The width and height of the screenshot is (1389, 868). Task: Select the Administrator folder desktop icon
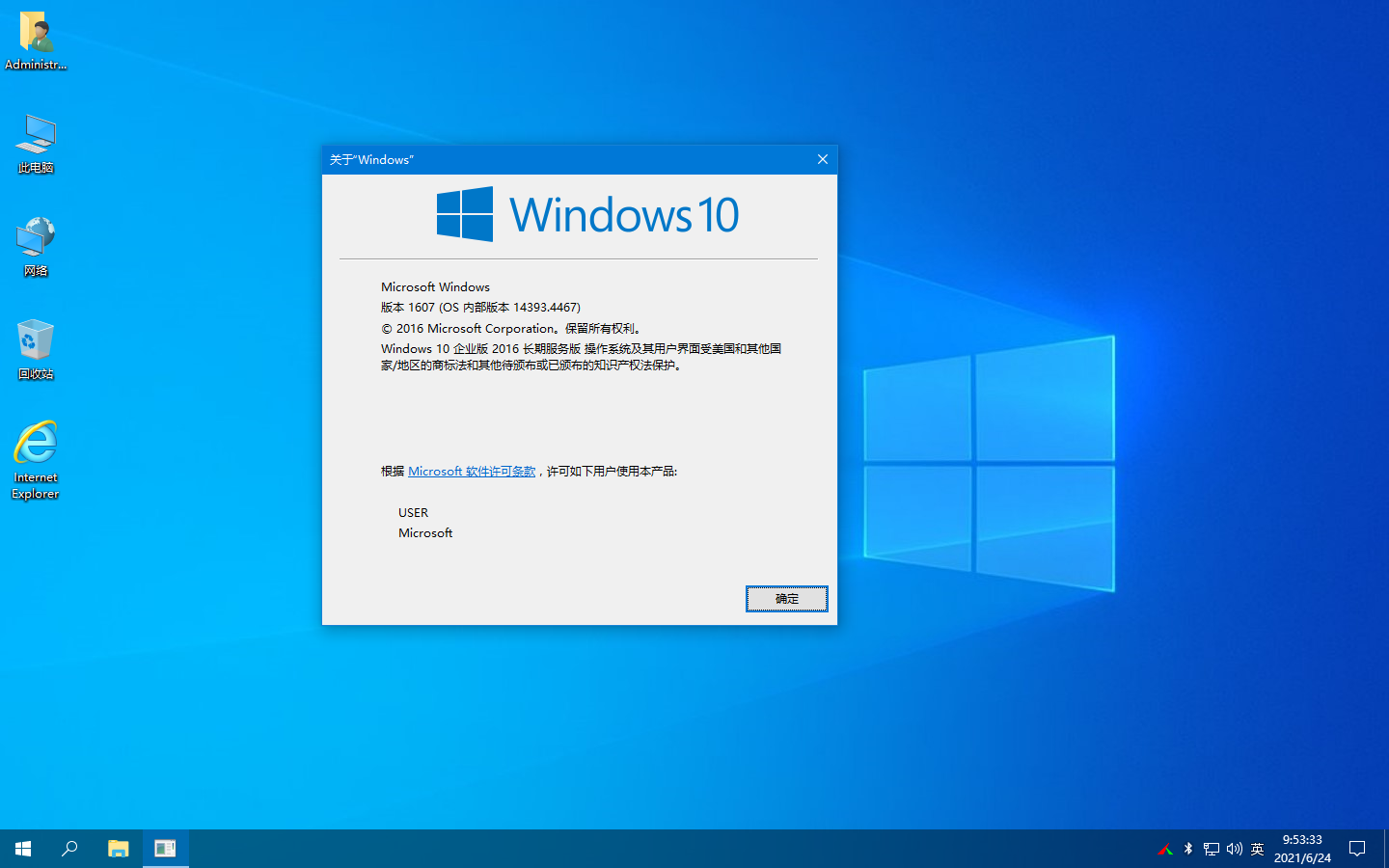36,41
